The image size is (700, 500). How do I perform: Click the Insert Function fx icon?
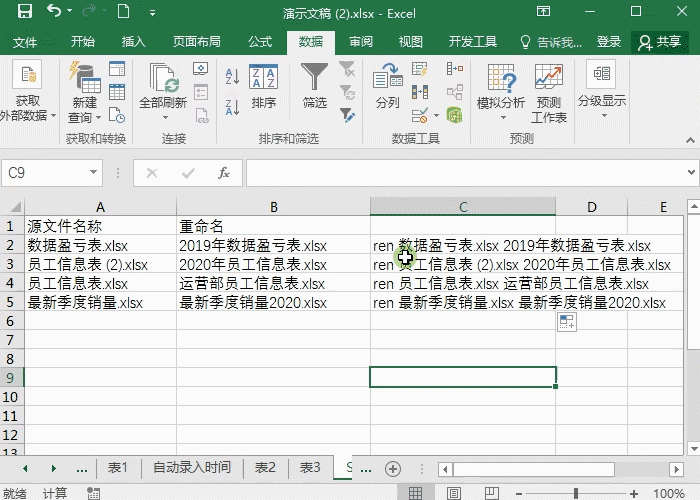click(x=224, y=173)
